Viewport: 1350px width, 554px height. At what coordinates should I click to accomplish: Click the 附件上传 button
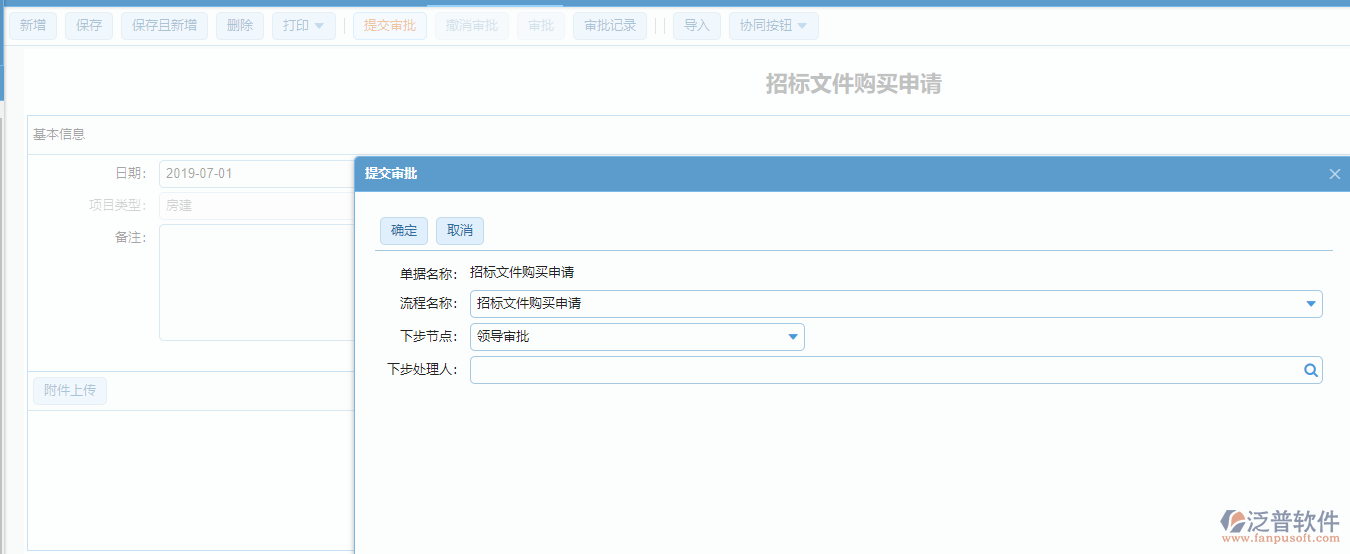(x=70, y=391)
